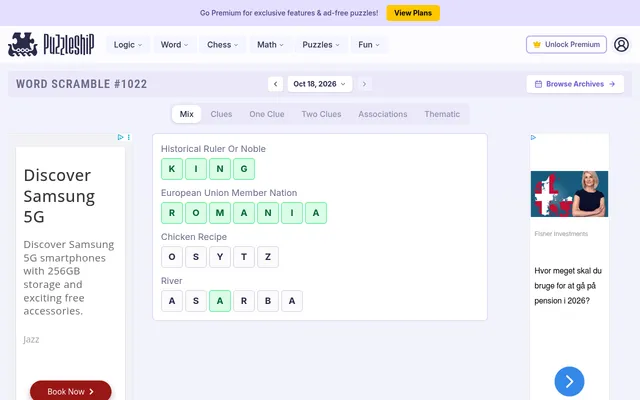Click 'Historical Ruler Or Noble' clue text
Screen dimensions: 640x400
pyautogui.click(x=213, y=149)
